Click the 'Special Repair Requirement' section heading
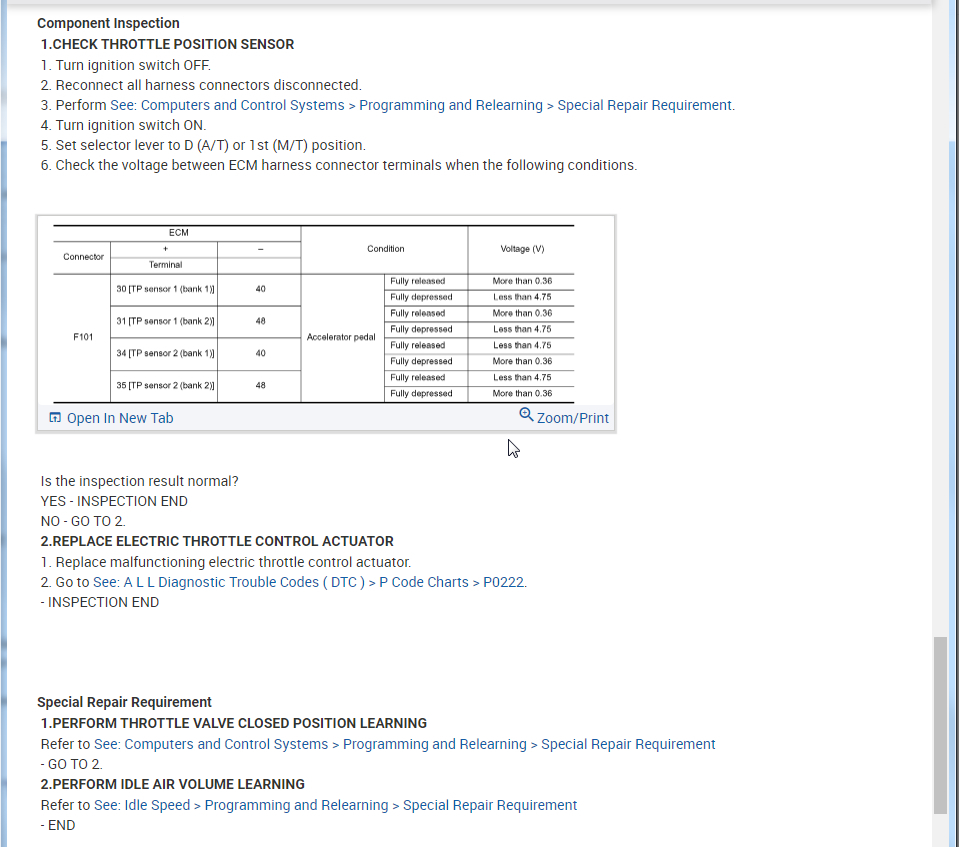 [x=124, y=702]
